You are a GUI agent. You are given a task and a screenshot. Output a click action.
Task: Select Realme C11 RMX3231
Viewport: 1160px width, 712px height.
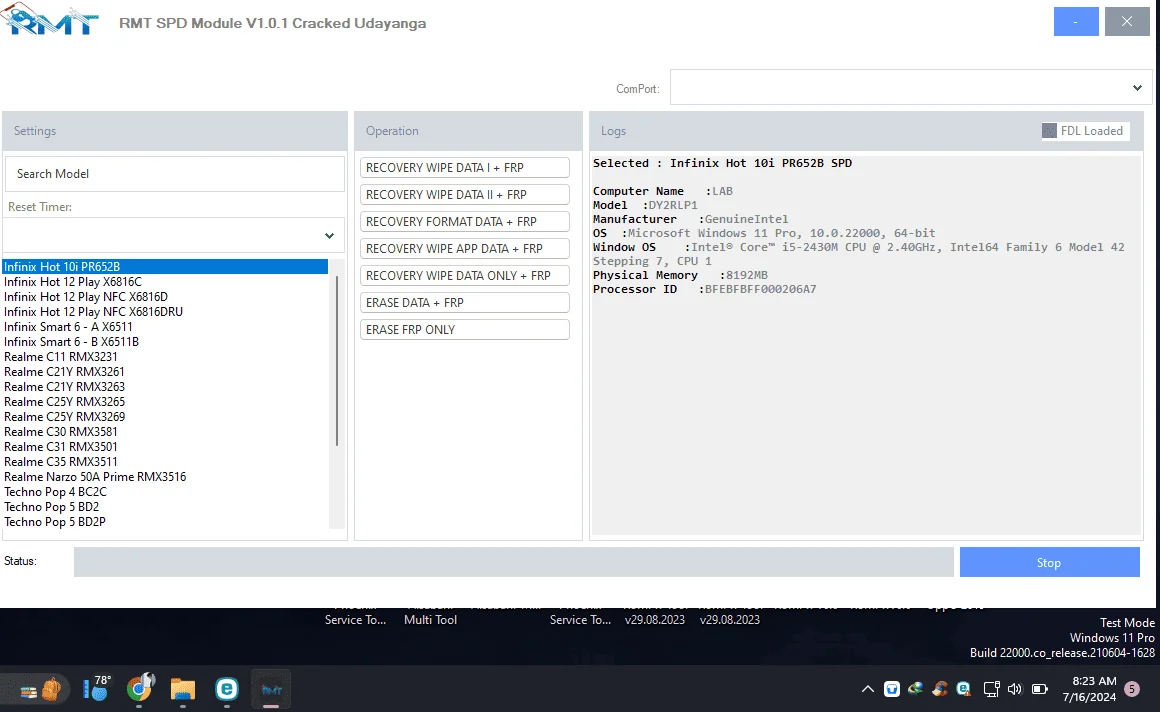pyautogui.click(x=165, y=357)
